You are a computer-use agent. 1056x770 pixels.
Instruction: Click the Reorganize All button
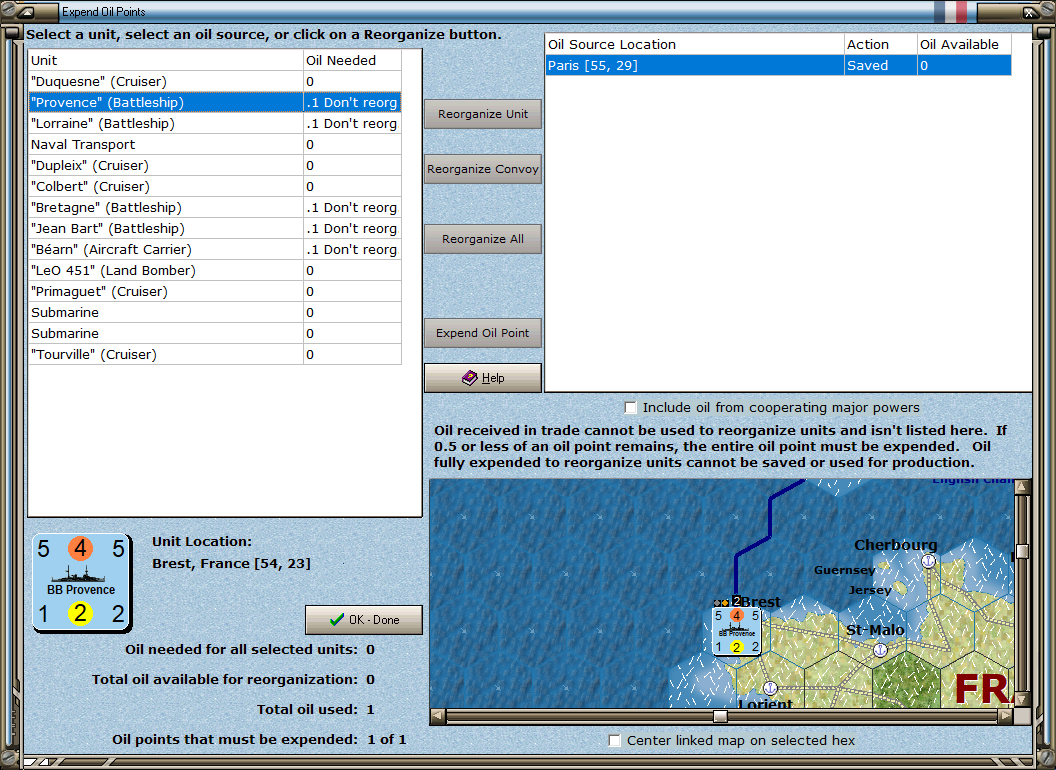point(483,239)
